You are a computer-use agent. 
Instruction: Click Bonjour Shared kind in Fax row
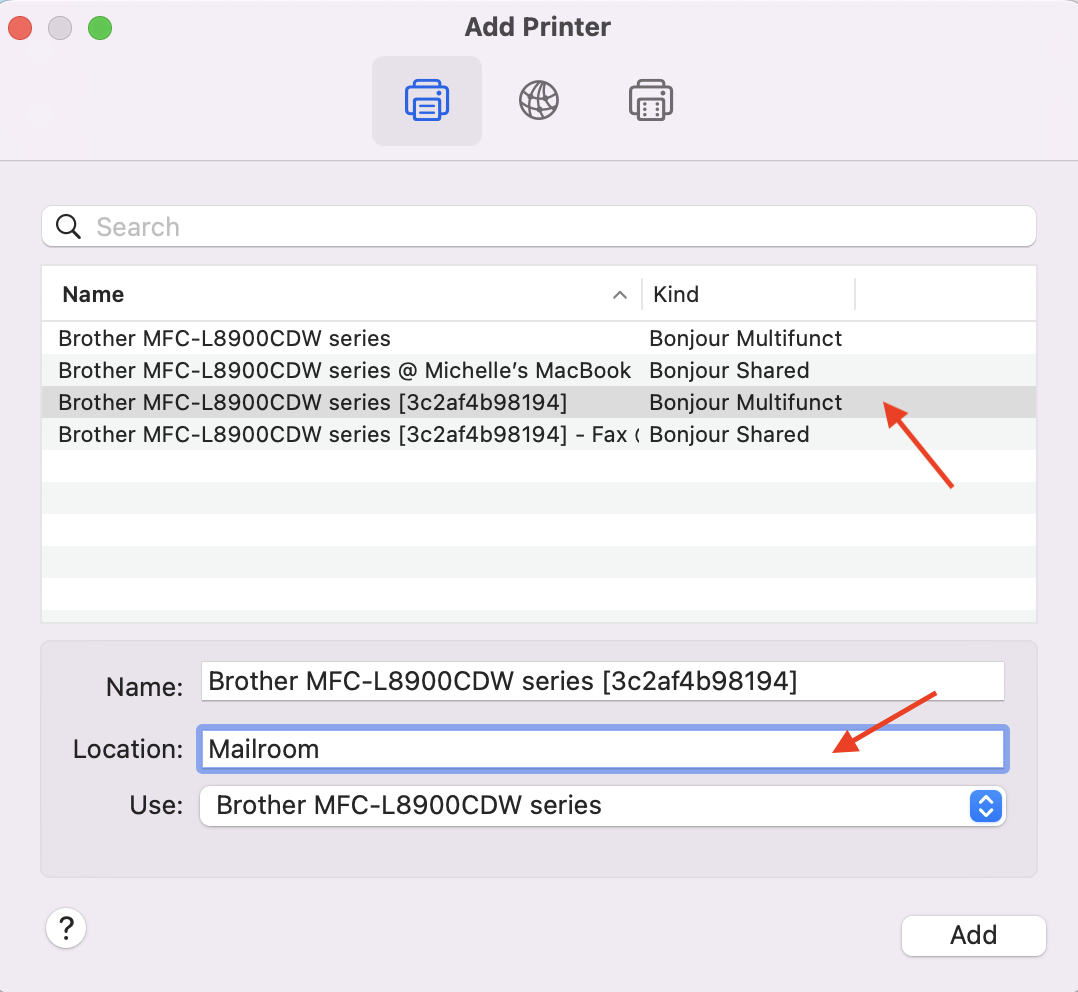(x=729, y=434)
